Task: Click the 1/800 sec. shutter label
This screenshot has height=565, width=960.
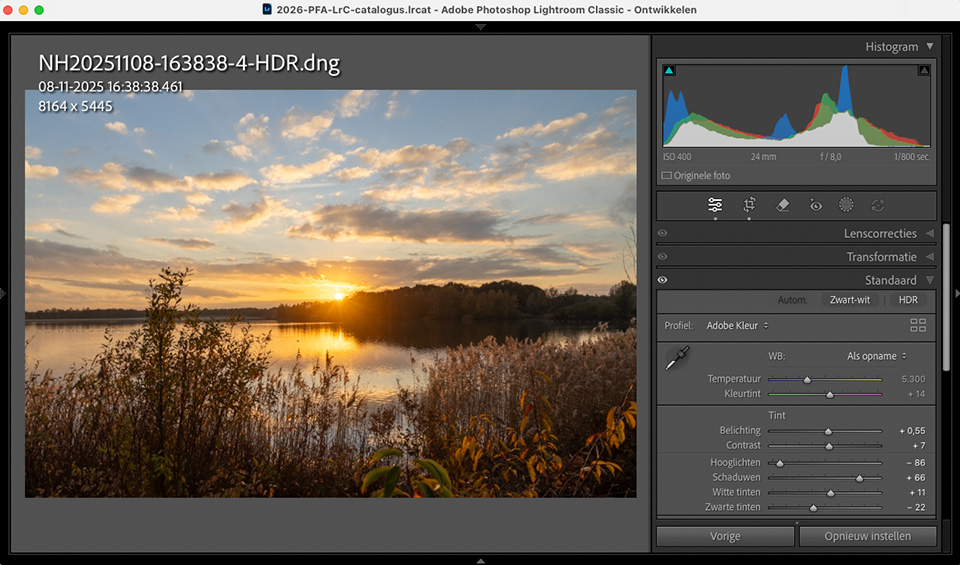Action: [x=911, y=157]
